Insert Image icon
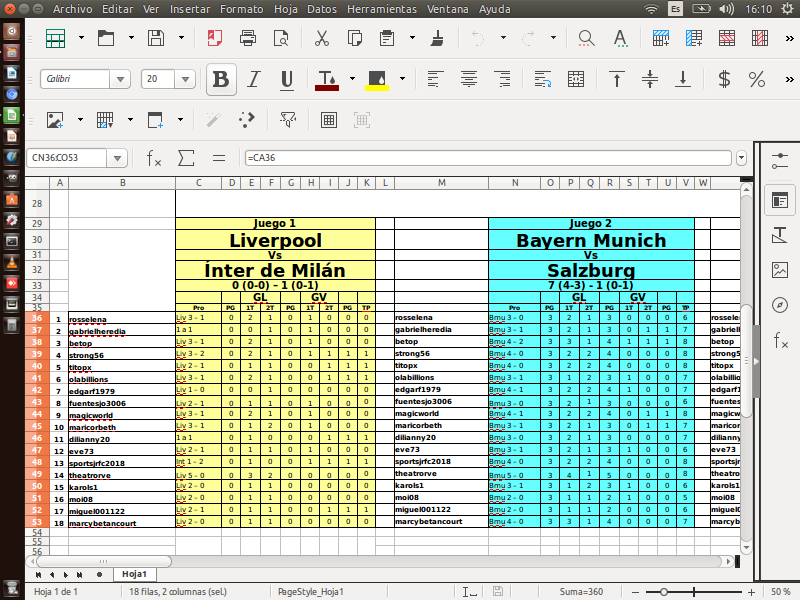This screenshot has width=800, height=600. pyautogui.click(x=55, y=120)
